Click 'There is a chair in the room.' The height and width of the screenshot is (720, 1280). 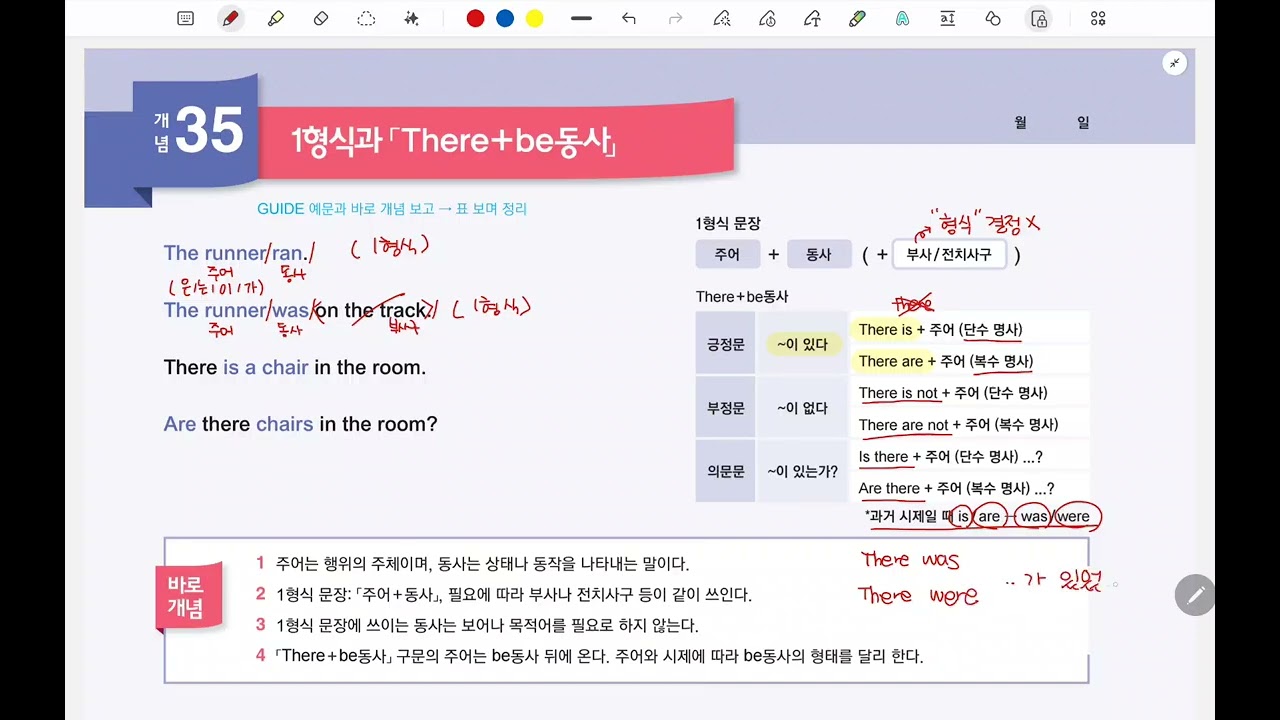(295, 367)
